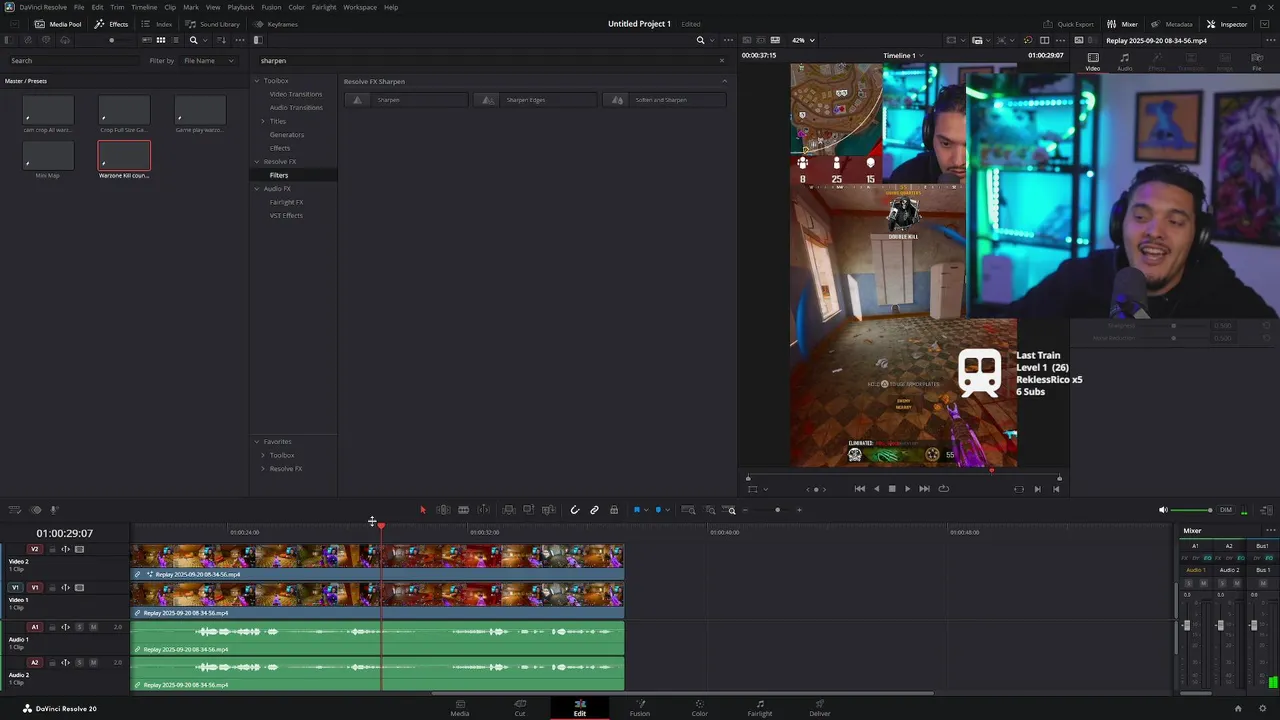Viewport: 1280px width, 720px height.
Task: Select Generators in effects tree
Action: (x=287, y=134)
